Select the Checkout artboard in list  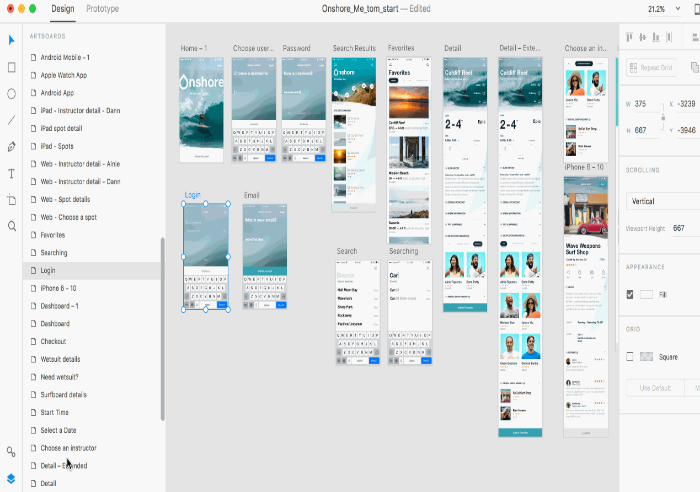pos(55,342)
